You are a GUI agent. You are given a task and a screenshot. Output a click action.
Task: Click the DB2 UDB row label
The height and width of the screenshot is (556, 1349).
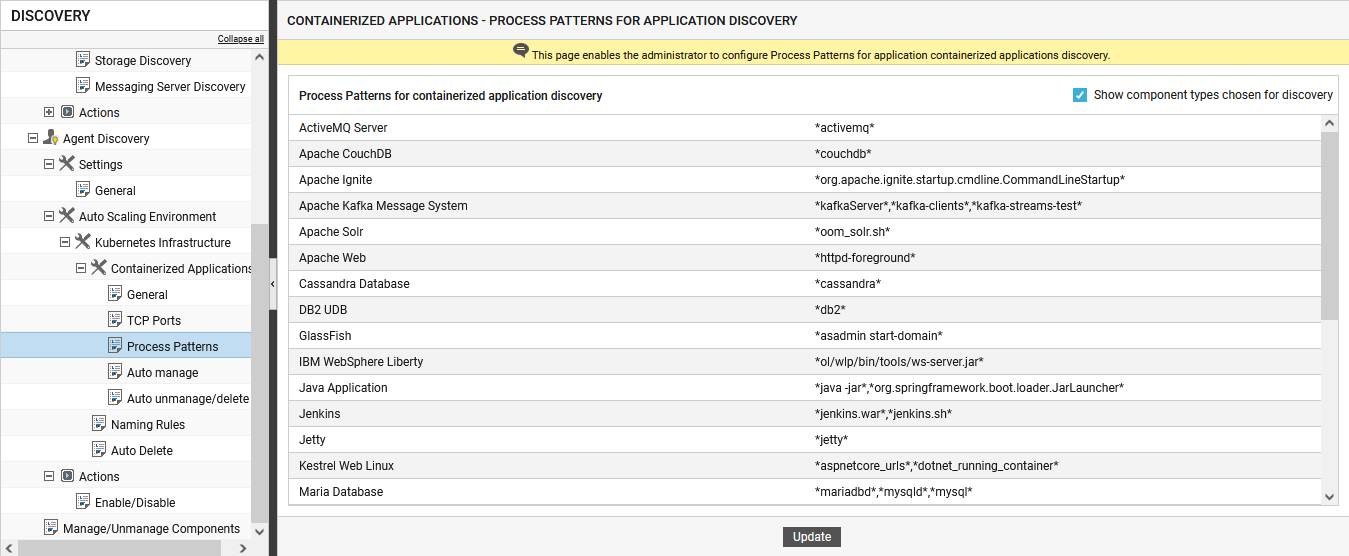point(323,310)
